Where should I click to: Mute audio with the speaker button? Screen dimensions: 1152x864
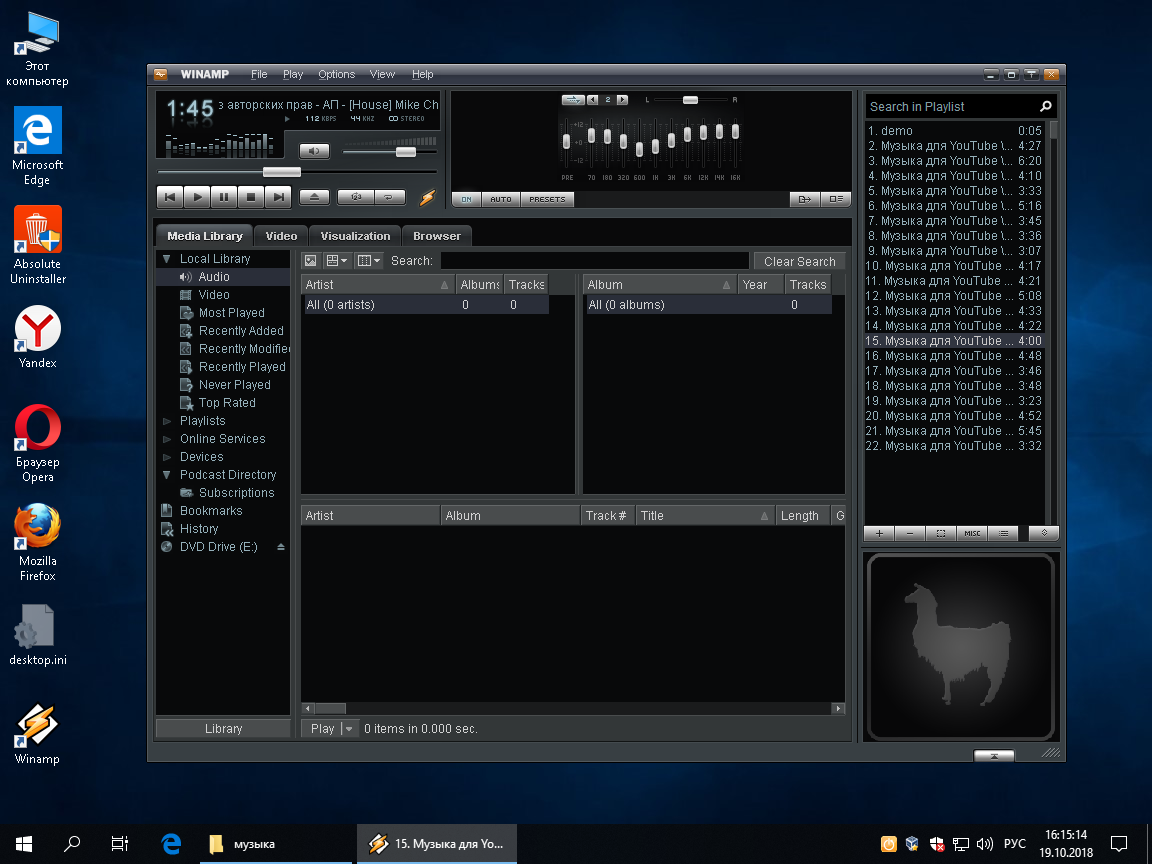(x=314, y=151)
